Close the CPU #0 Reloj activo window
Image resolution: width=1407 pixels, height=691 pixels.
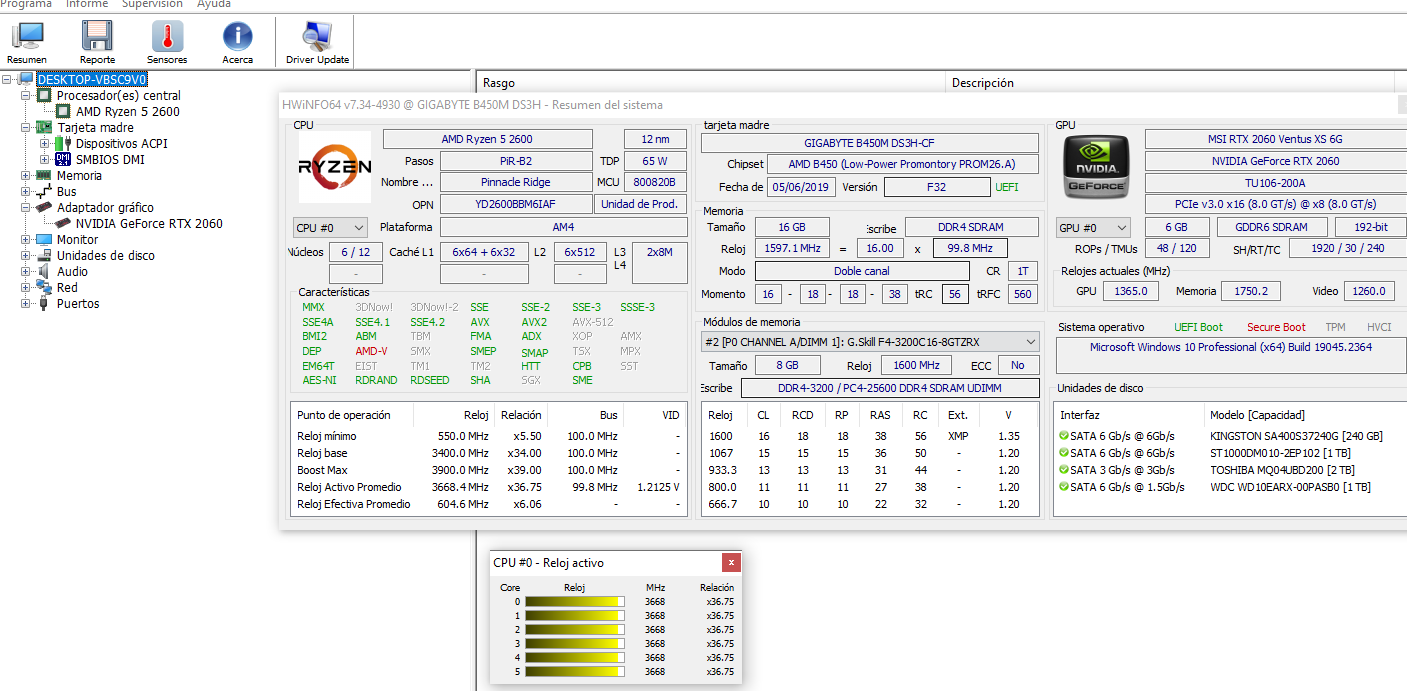pos(731,562)
